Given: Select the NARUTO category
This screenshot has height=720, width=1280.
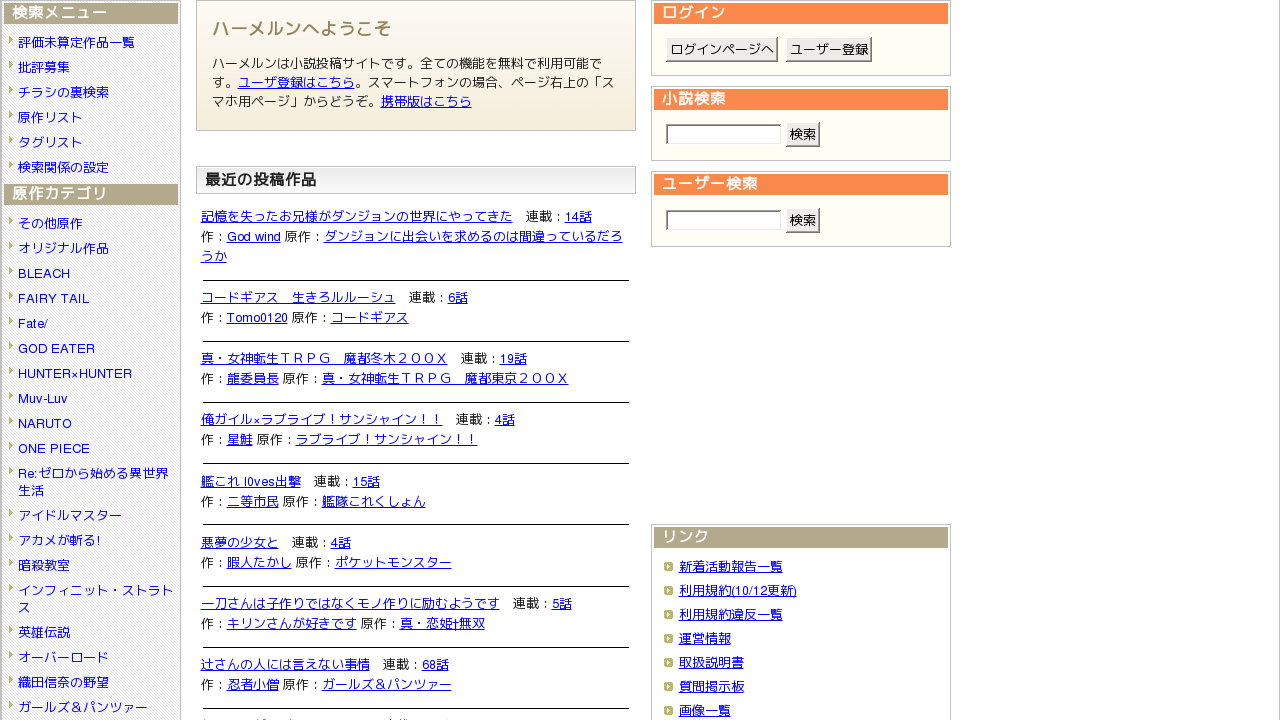Looking at the screenshot, I should click(x=45, y=423).
